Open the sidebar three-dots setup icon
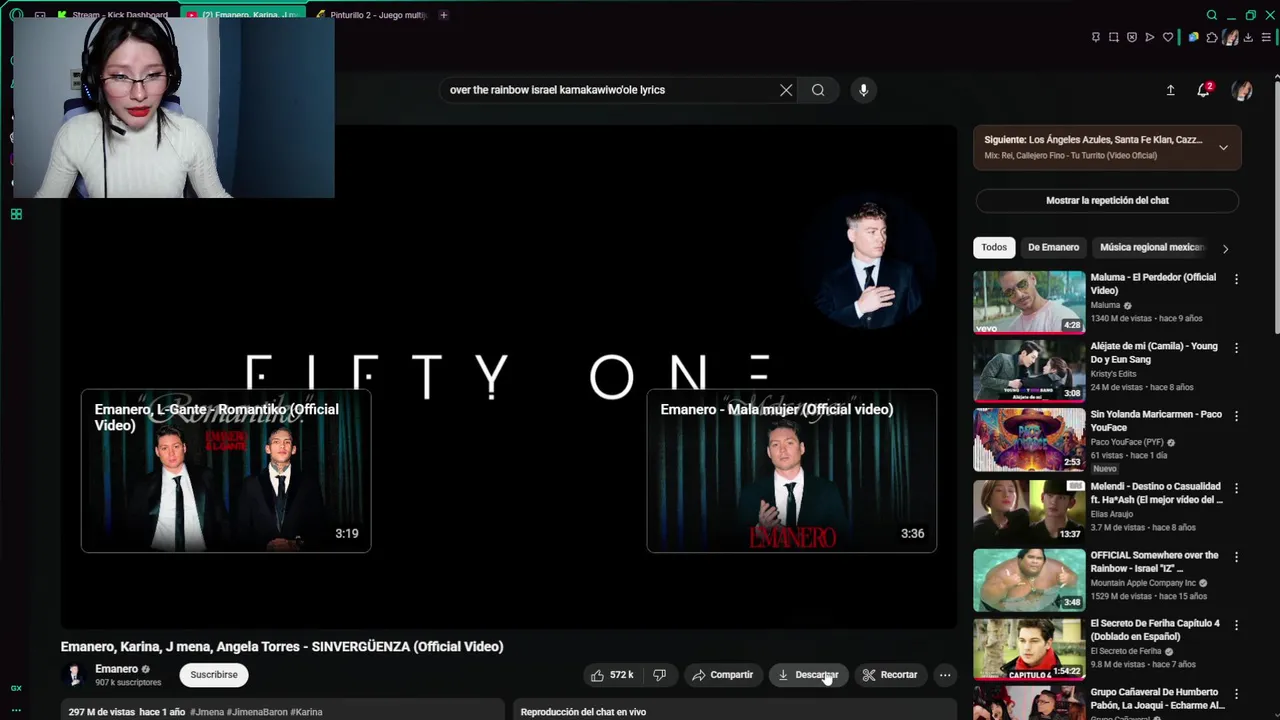1280x720 pixels. click(x=16, y=710)
